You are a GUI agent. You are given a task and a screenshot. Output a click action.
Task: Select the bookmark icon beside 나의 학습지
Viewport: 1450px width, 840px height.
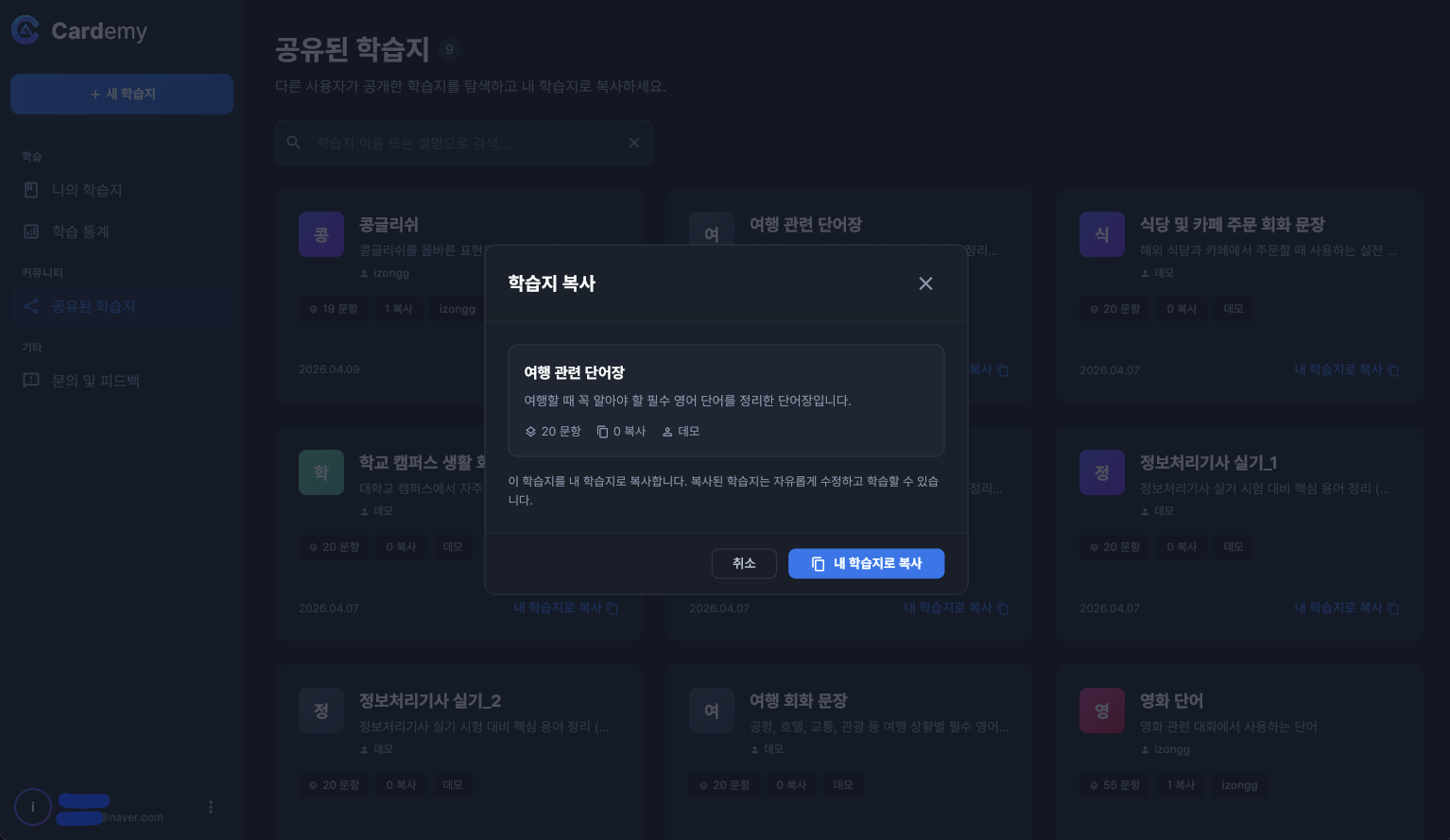31,189
